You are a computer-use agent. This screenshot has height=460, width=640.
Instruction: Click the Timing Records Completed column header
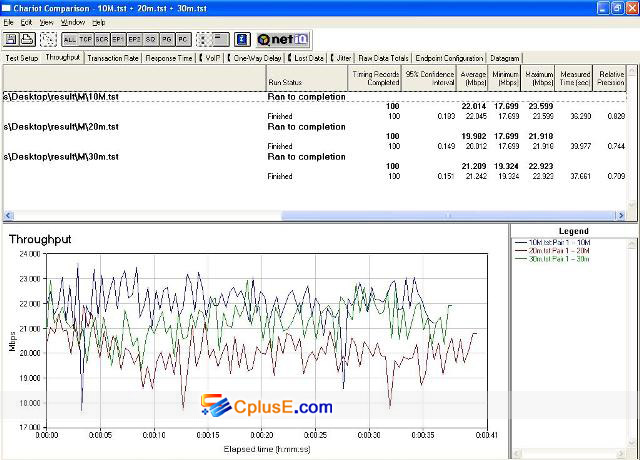[x=375, y=78]
